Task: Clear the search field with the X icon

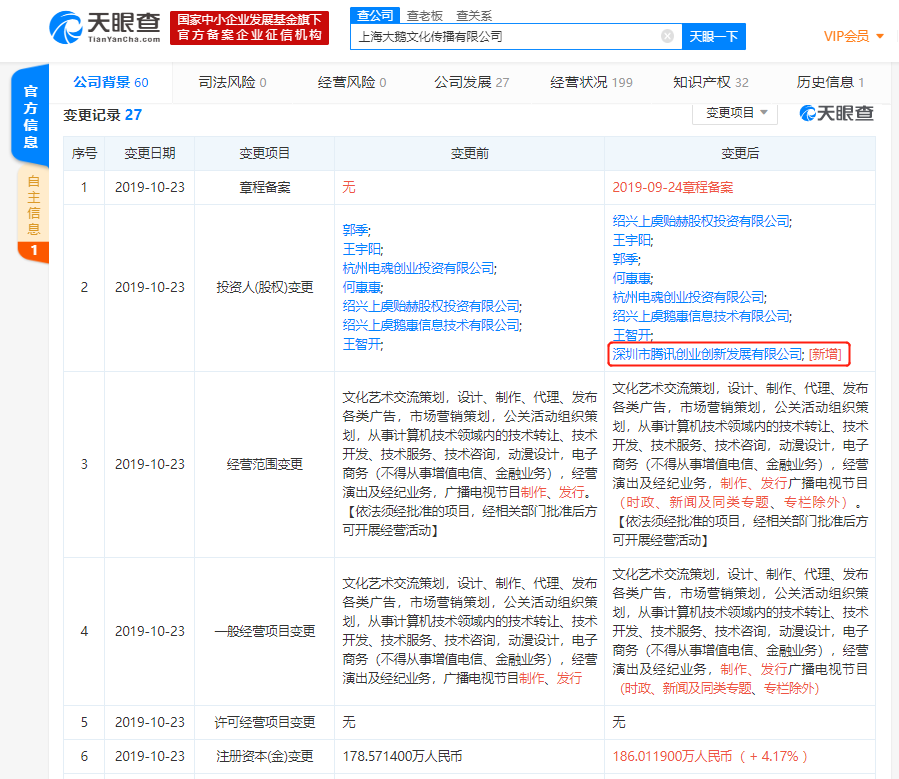Action: (667, 36)
